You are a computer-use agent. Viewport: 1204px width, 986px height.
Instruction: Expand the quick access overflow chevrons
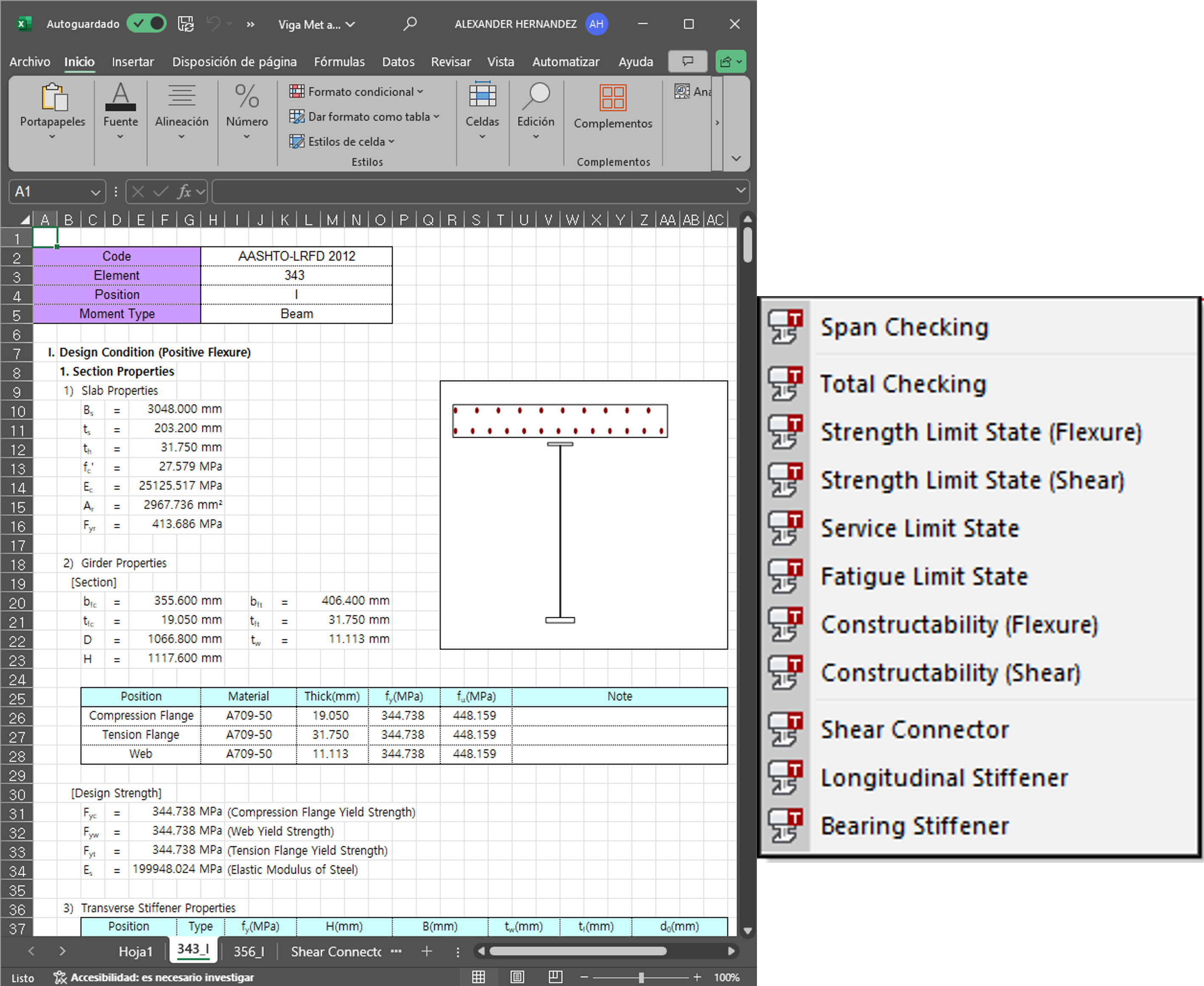(251, 24)
